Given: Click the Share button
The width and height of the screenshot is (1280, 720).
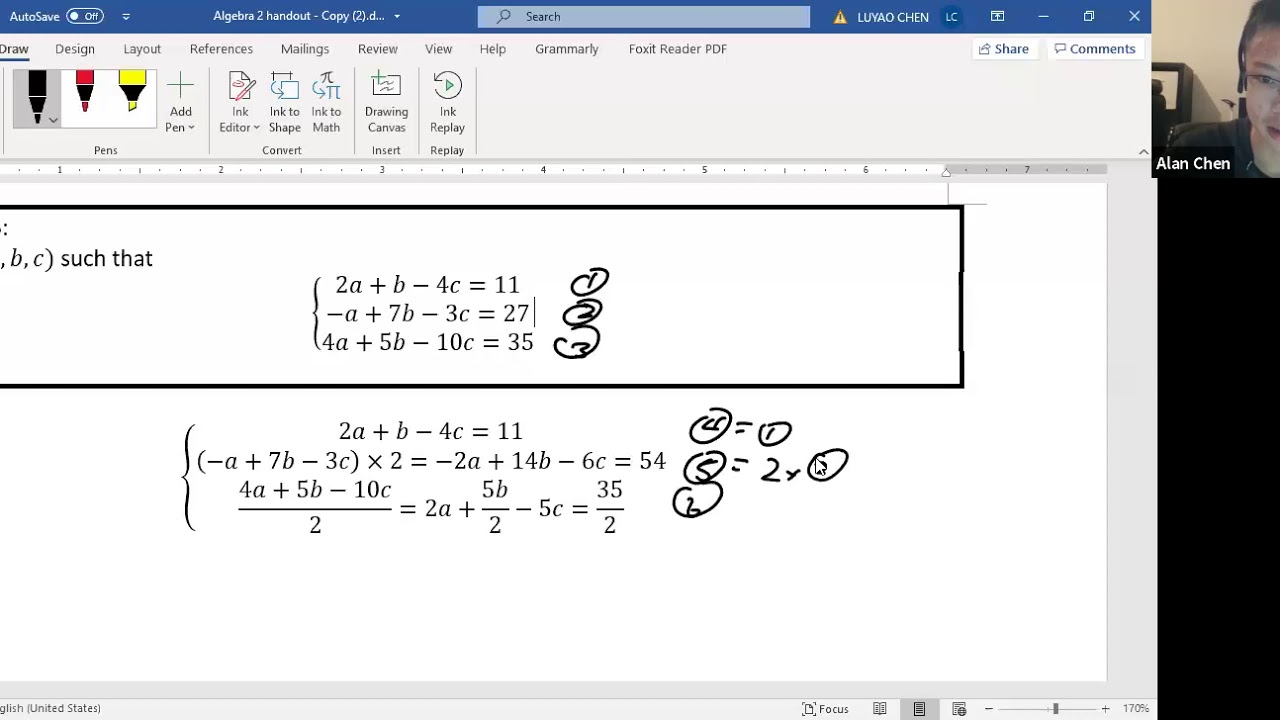Looking at the screenshot, I should pos(1004,49).
